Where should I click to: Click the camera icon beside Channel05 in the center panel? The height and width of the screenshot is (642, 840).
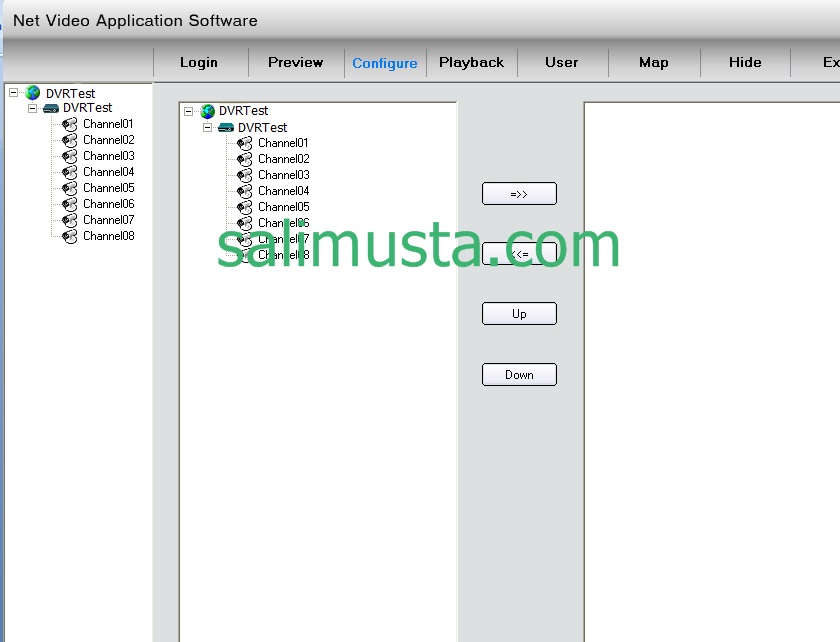point(245,207)
